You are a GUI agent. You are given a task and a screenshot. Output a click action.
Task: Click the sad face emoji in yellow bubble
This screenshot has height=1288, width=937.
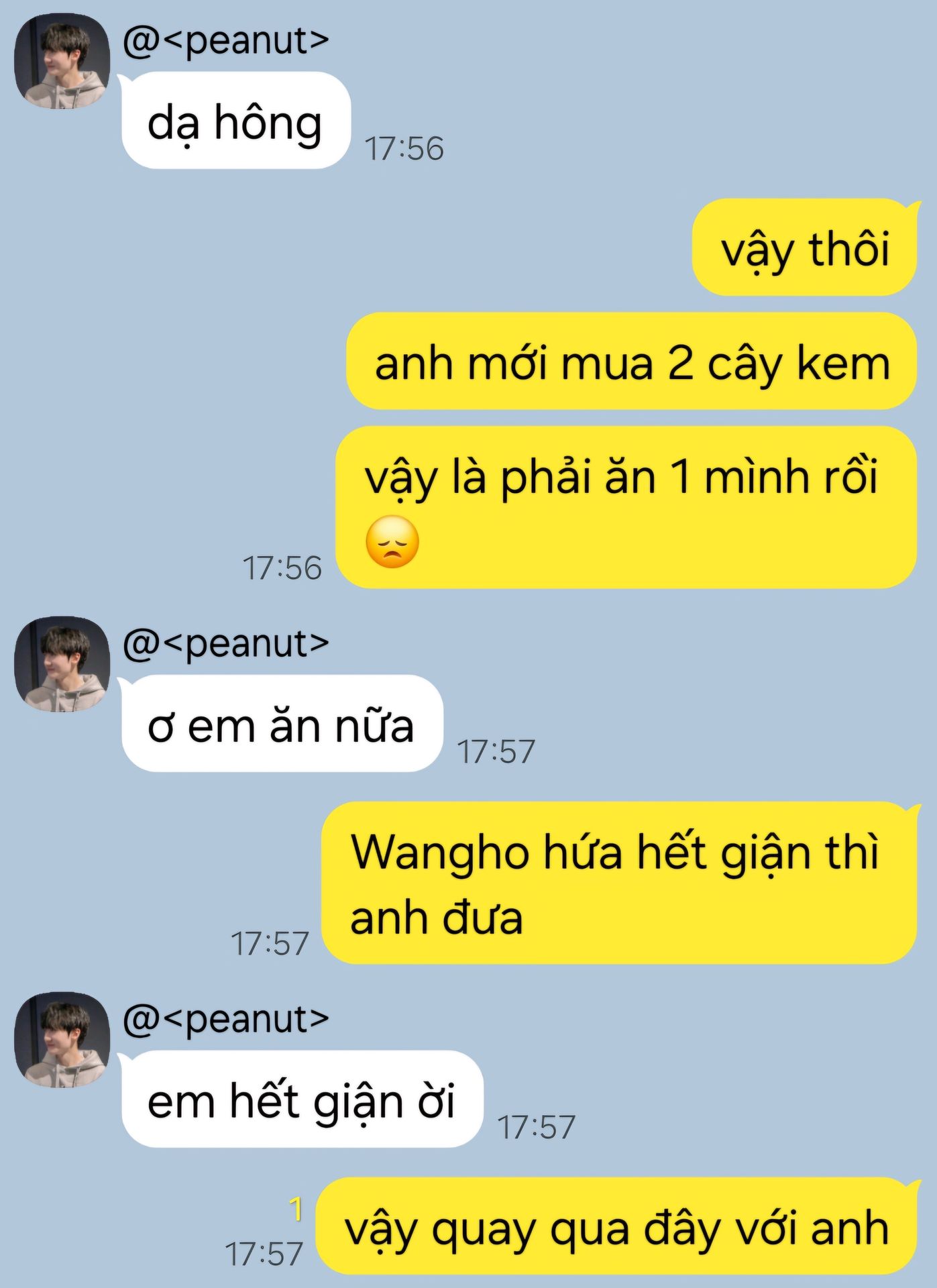tap(392, 542)
